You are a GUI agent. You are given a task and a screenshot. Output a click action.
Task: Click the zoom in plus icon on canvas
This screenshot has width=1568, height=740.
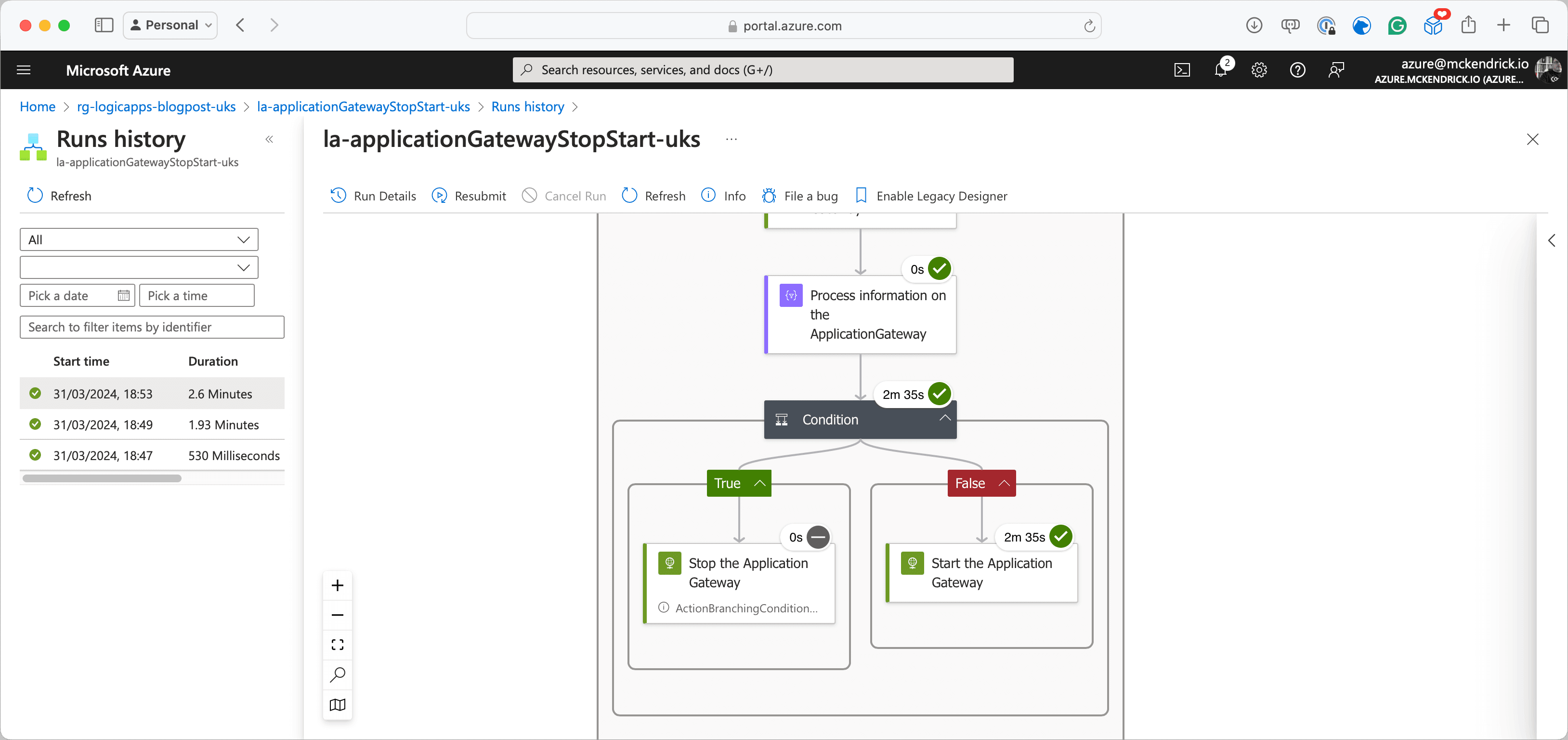[337, 585]
